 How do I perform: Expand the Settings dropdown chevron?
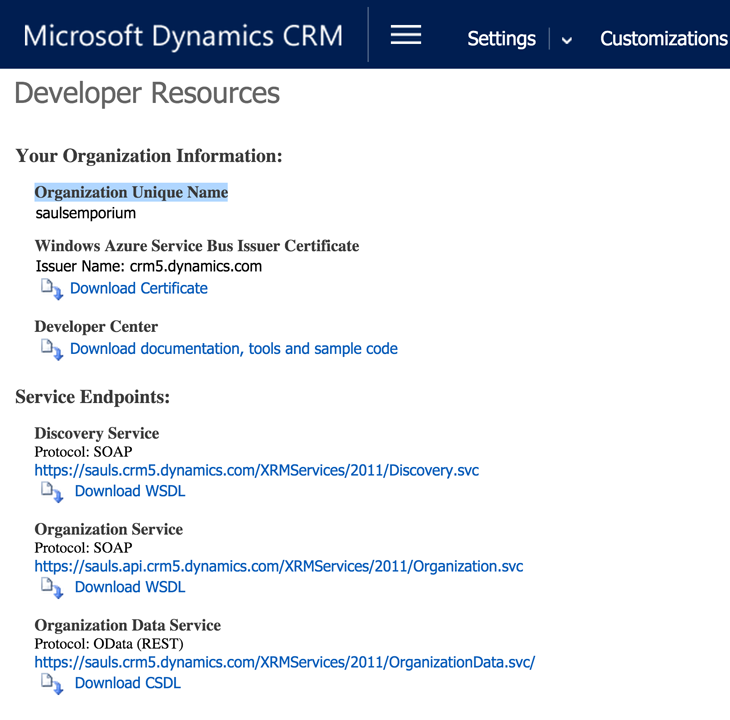[567, 40]
